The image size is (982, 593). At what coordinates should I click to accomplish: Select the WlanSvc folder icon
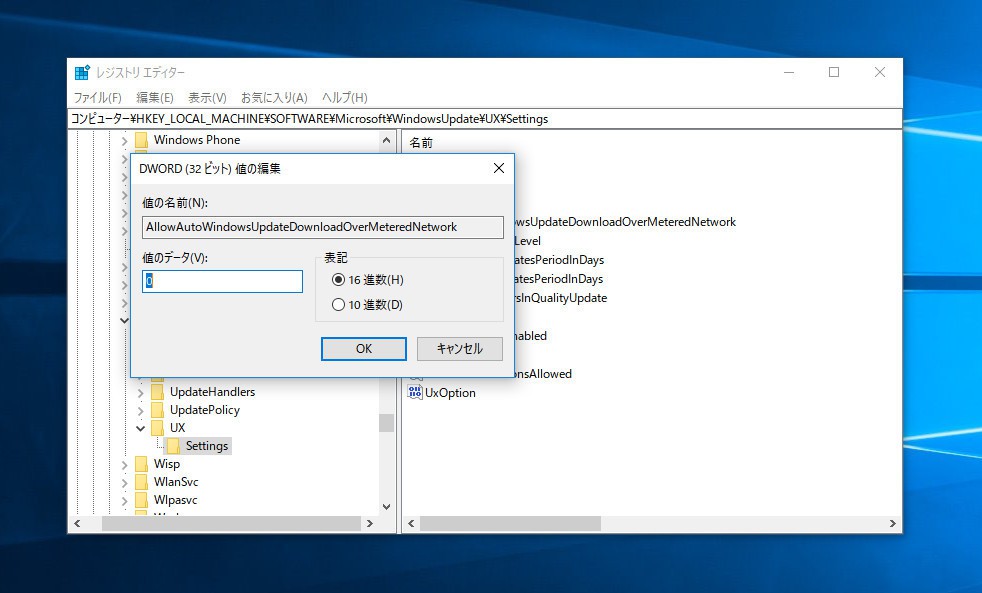pos(142,482)
